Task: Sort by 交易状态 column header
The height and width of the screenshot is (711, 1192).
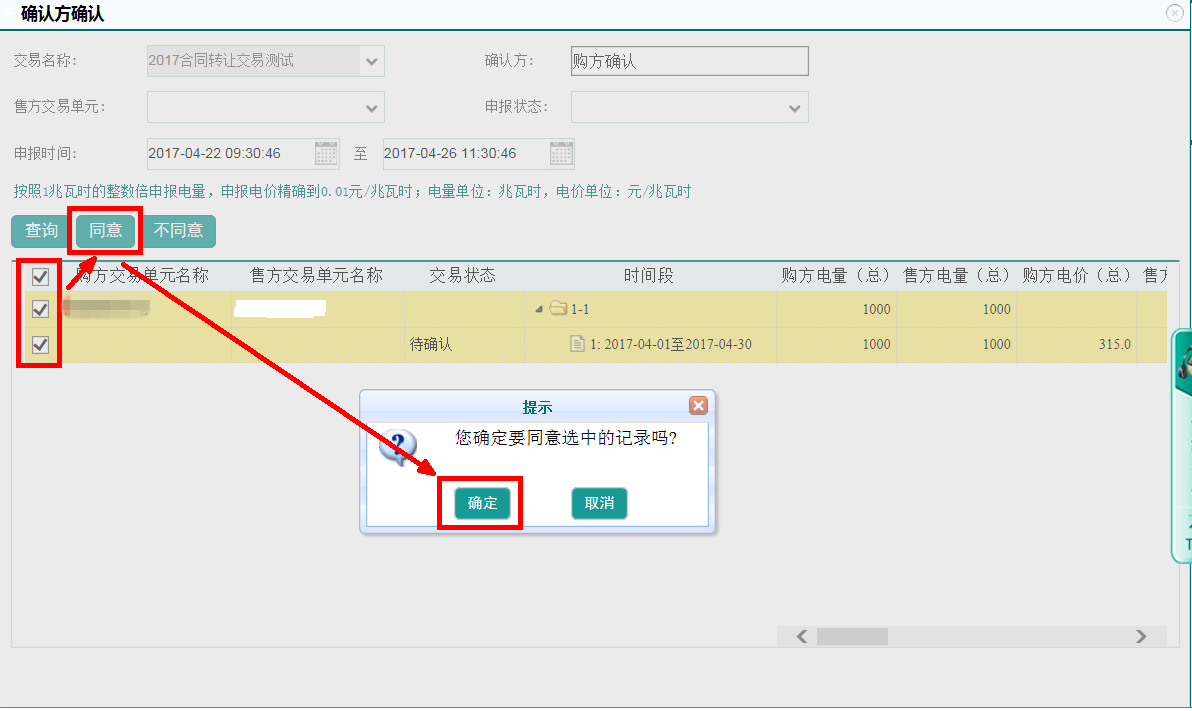Action: pos(462,276)
